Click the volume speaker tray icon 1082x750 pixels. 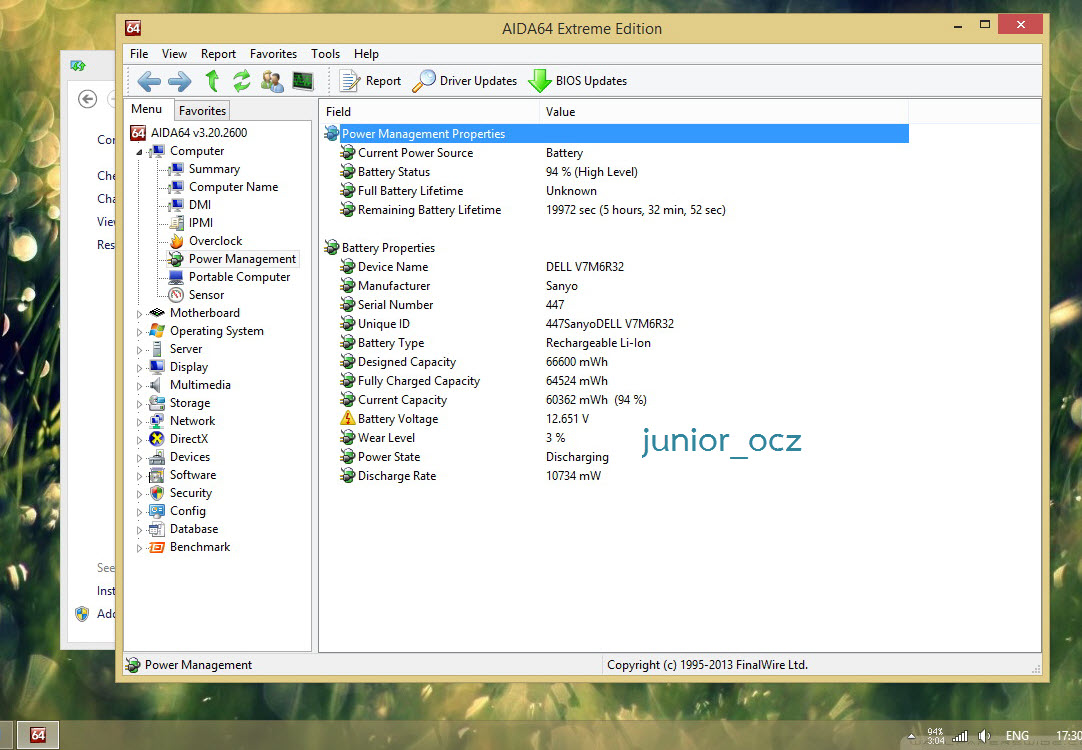coord(984,736)
